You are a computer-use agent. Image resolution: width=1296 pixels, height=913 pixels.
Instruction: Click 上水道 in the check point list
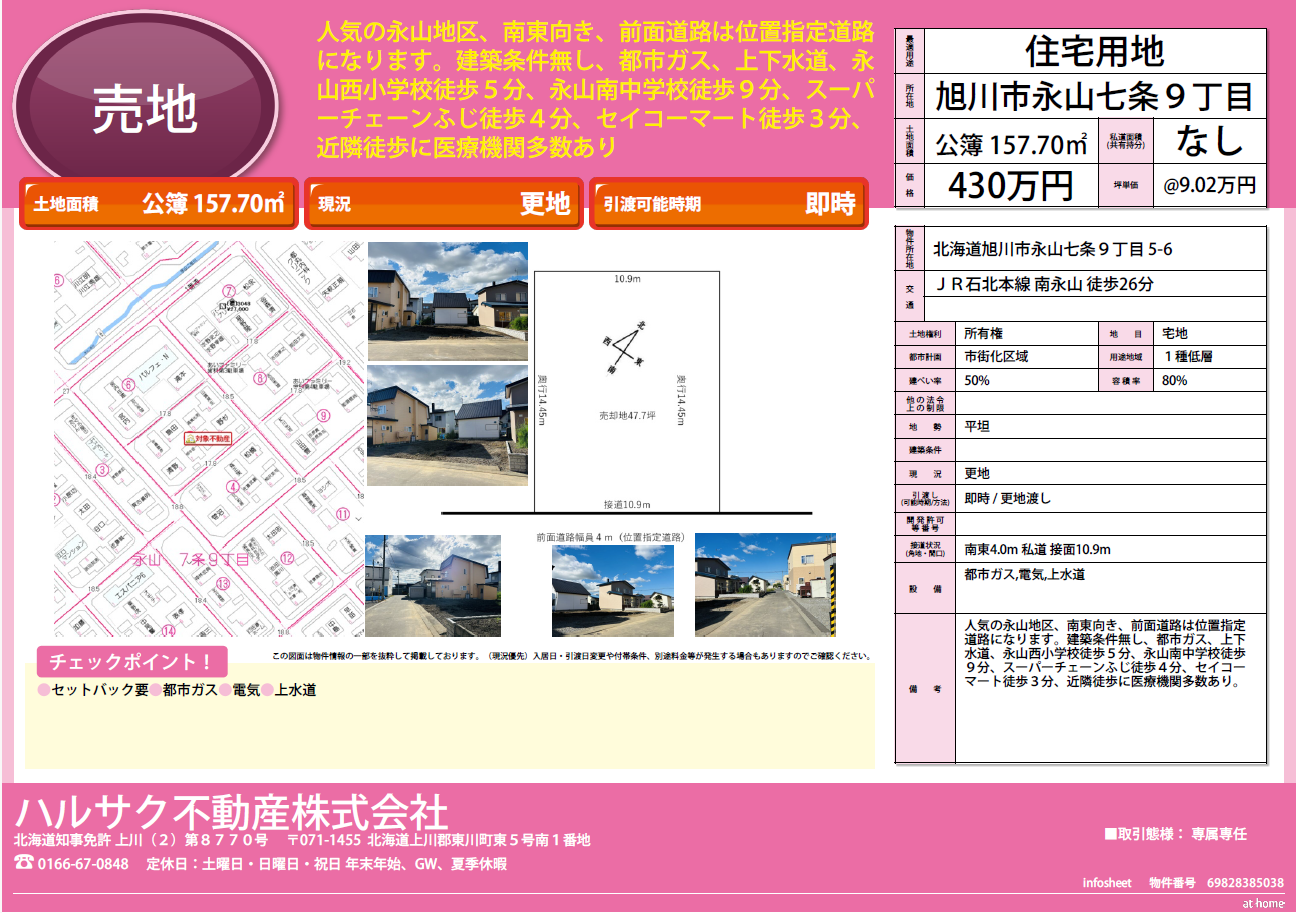pos(296,690)
